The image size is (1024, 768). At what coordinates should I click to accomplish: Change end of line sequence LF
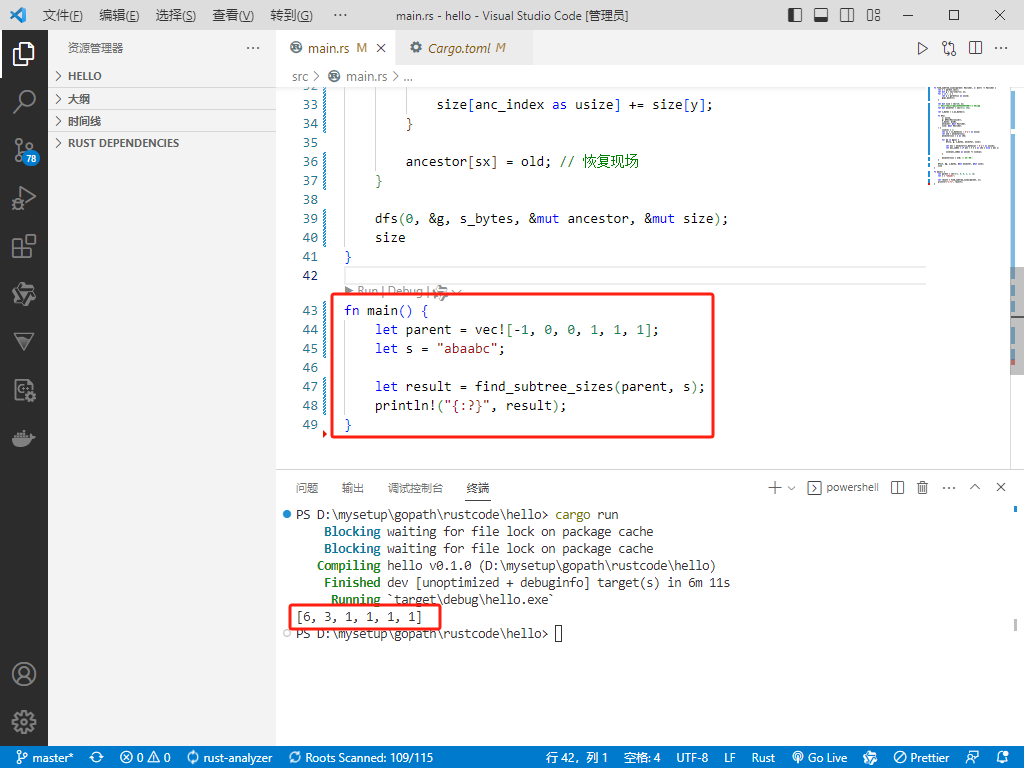(x=730, y=758)
